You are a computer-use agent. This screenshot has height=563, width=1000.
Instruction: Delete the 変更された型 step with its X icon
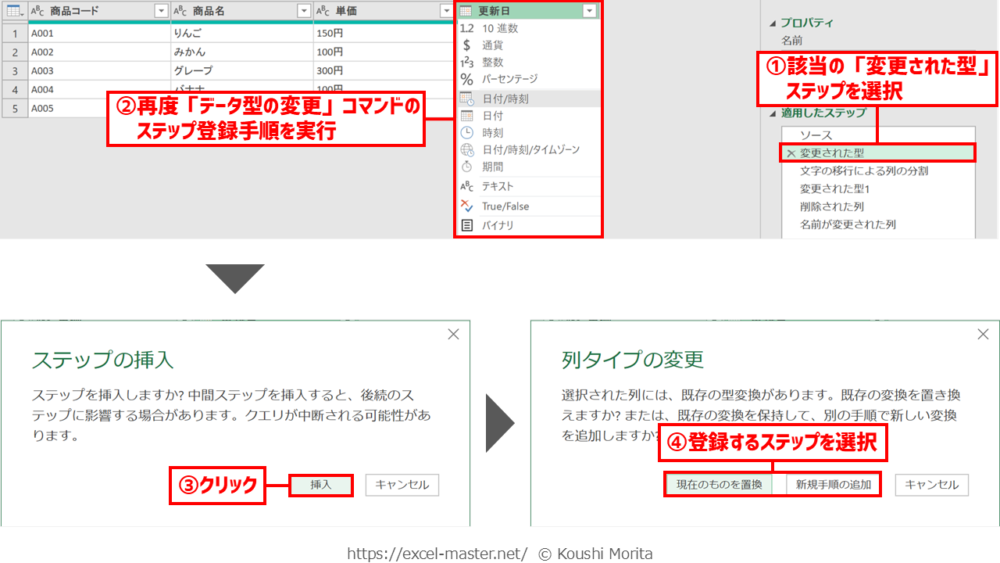pyautogui.click(x=791, y=153)
